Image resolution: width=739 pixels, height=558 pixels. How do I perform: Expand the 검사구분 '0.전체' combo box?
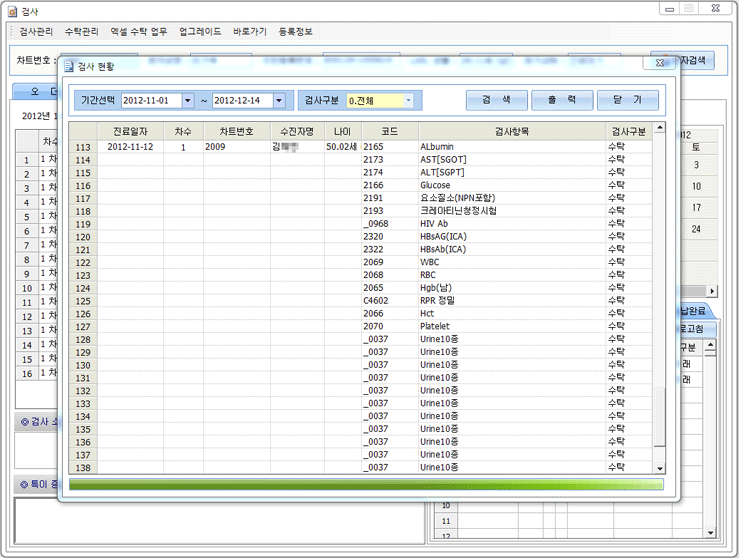(408, 101)
